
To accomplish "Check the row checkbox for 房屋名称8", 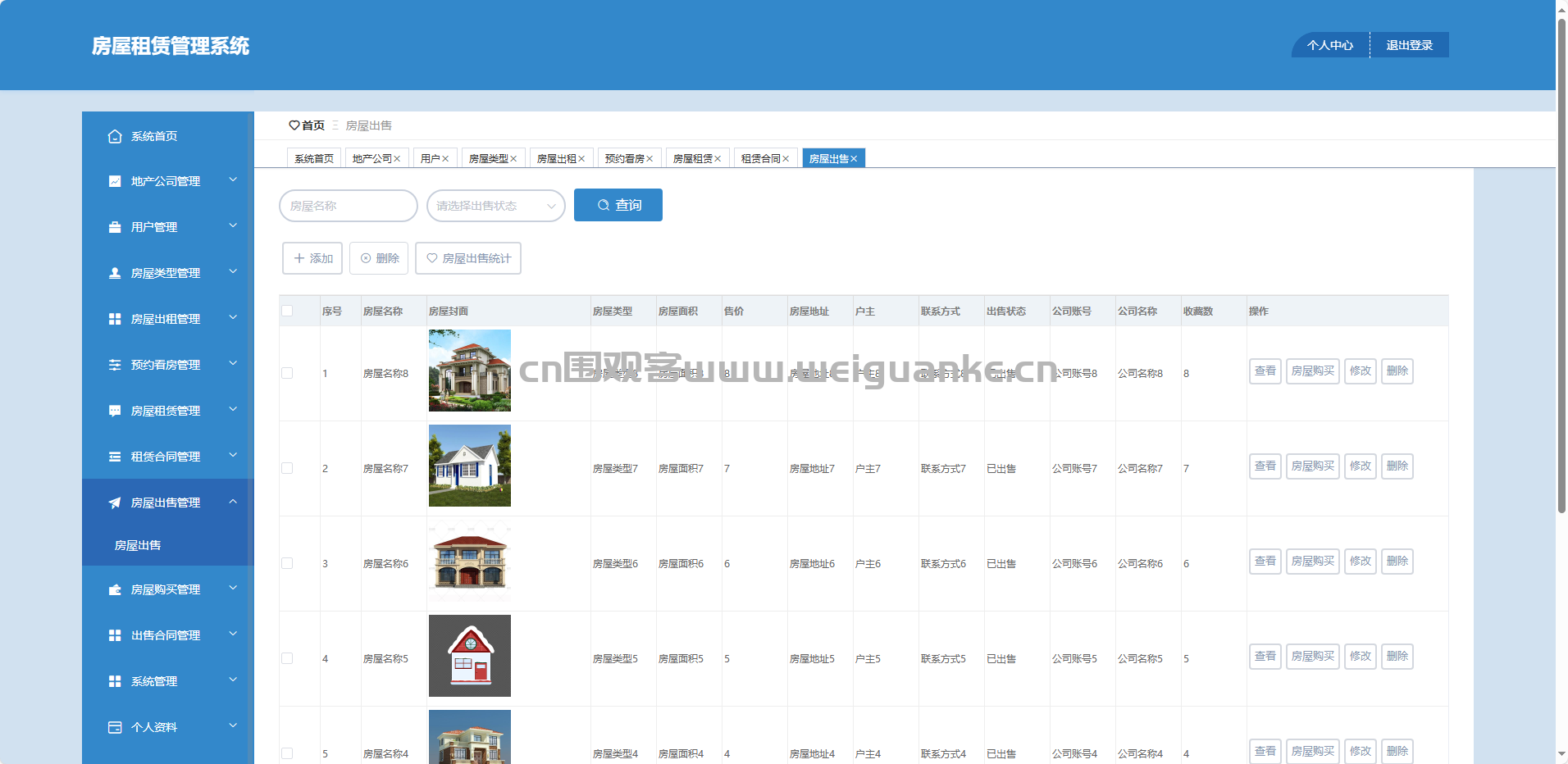I will [287, 373].
